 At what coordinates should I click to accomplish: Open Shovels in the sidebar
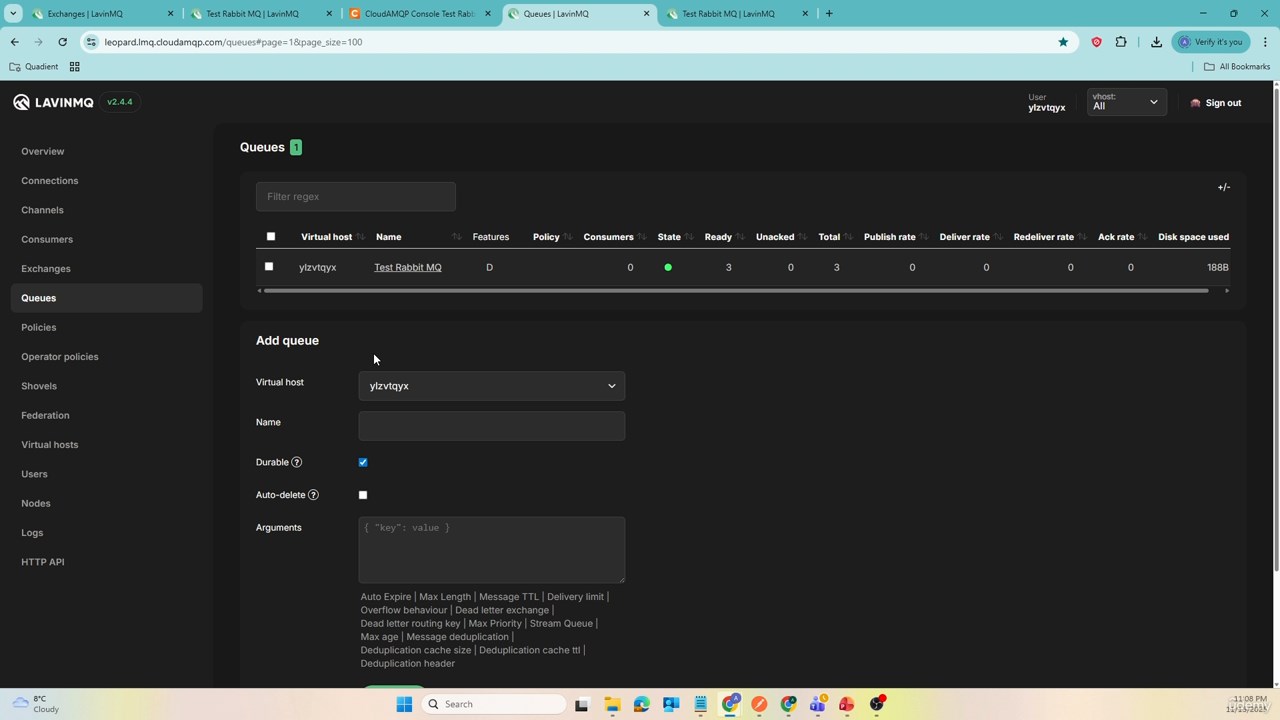click(39, 386)
